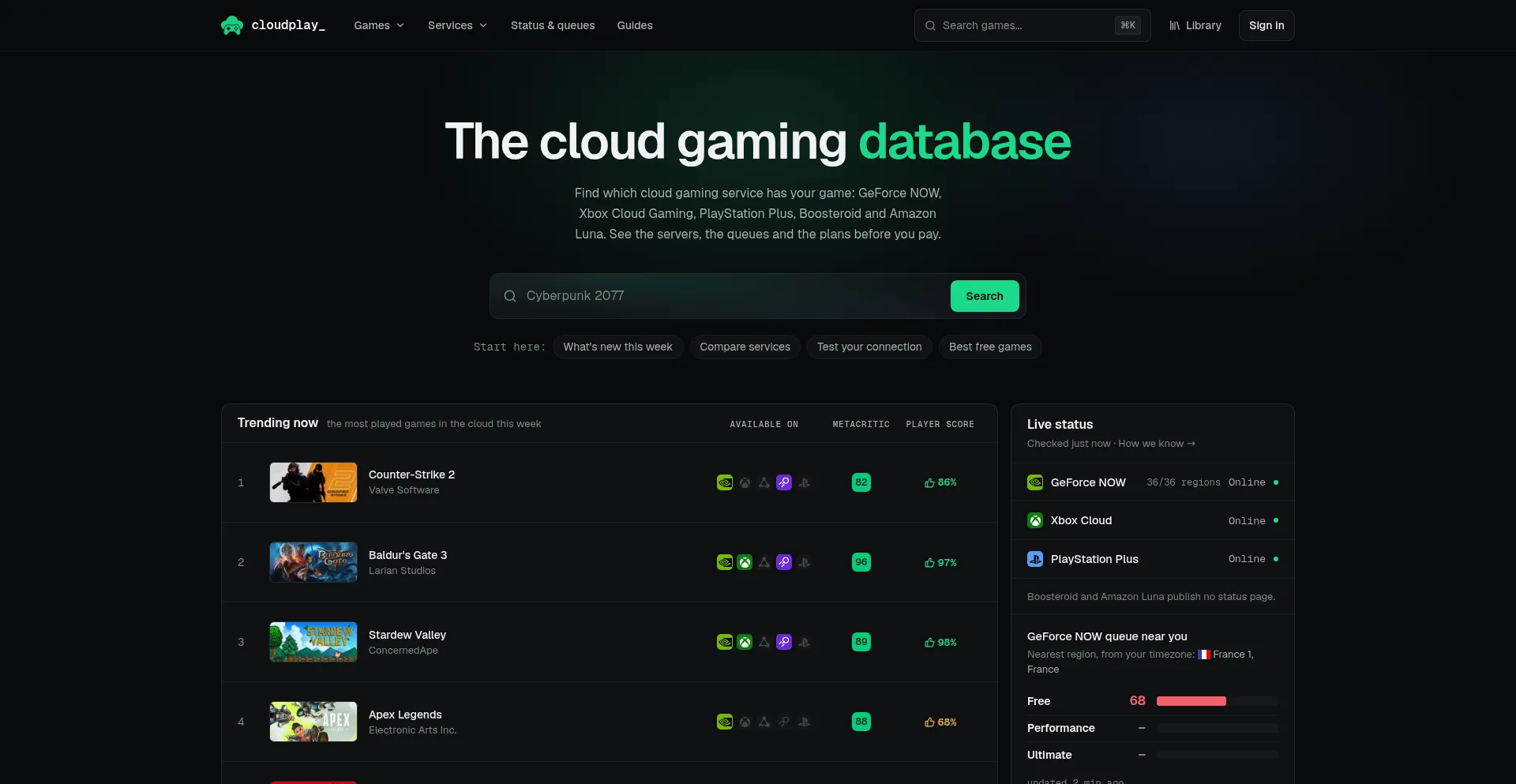
Task: Click Counter-Strike 2's PlayStation icon
Action: click(804, 482)
